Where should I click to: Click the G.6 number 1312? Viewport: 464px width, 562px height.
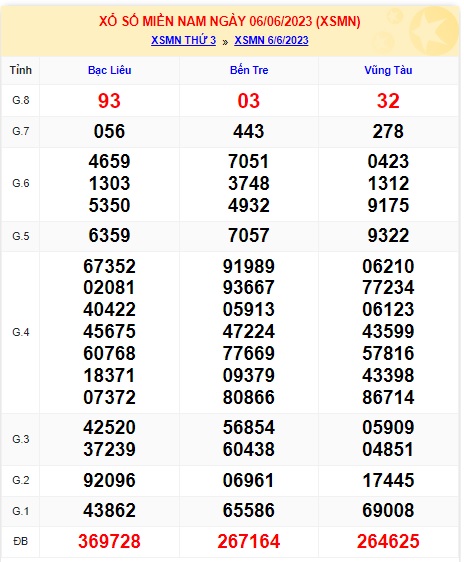(388, 184)
